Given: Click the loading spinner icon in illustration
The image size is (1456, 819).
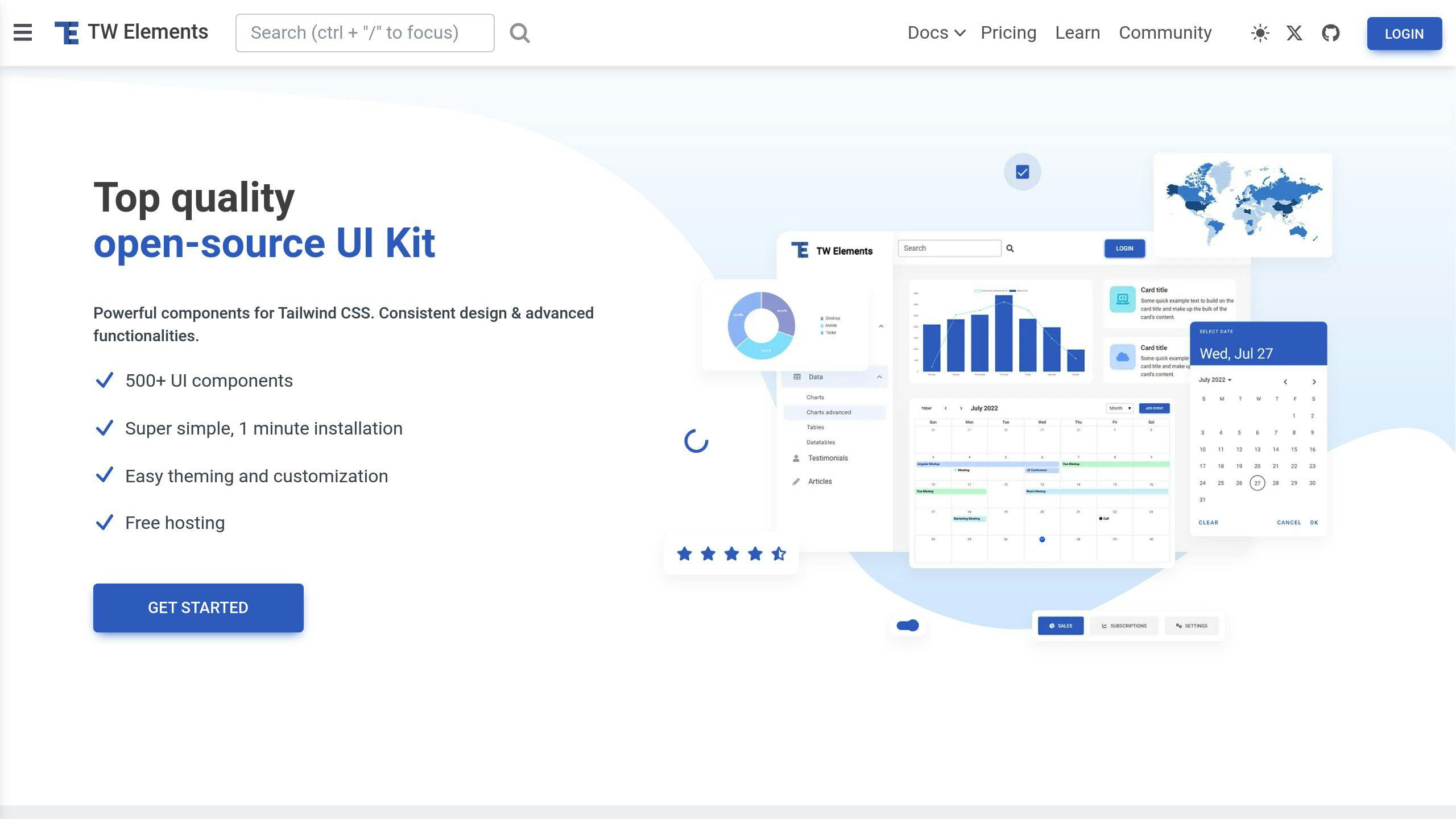Looking at the screenshot, I should click(x=696, y=441).
